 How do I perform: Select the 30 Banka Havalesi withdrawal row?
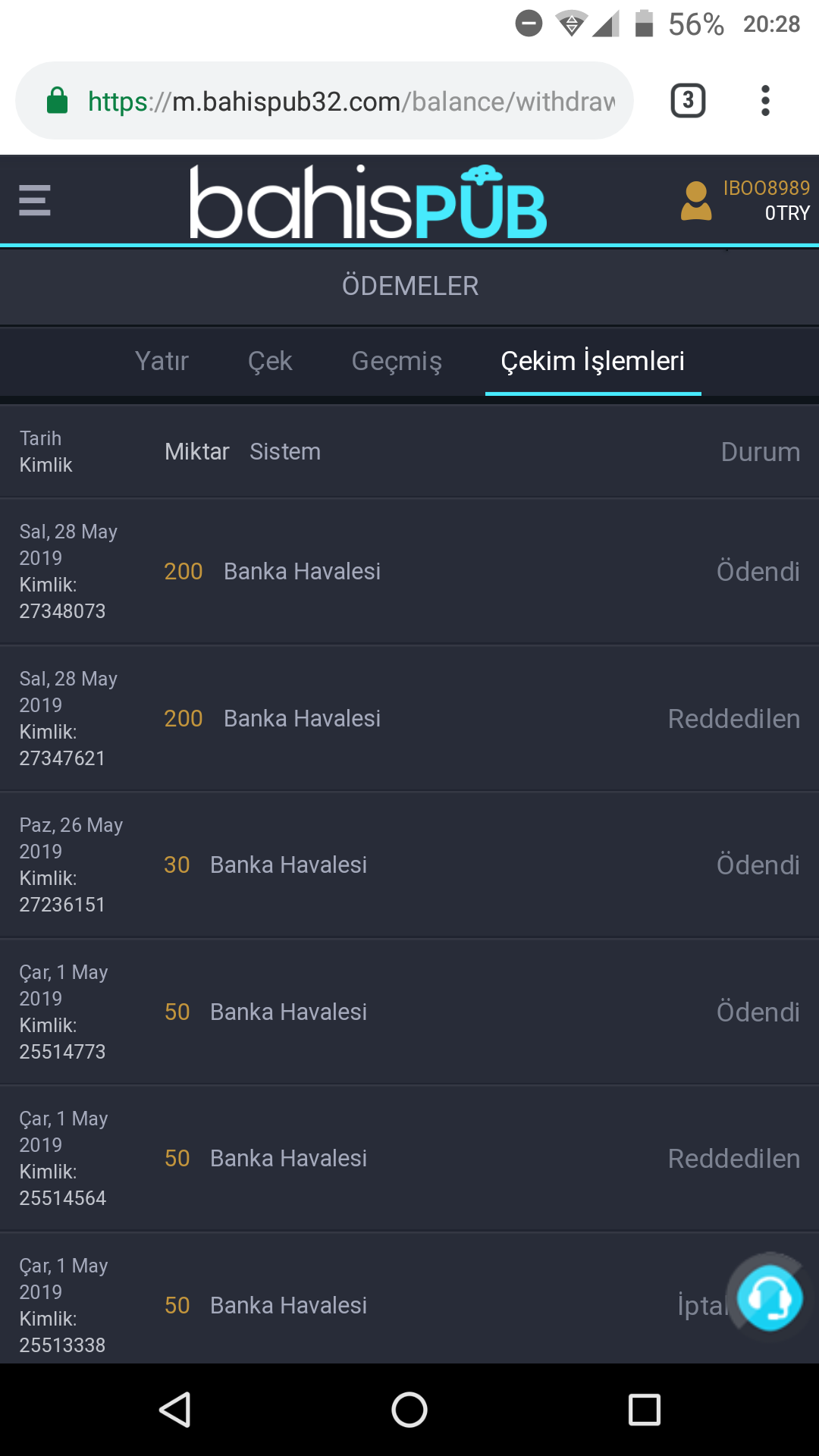[x=409, y=864]
